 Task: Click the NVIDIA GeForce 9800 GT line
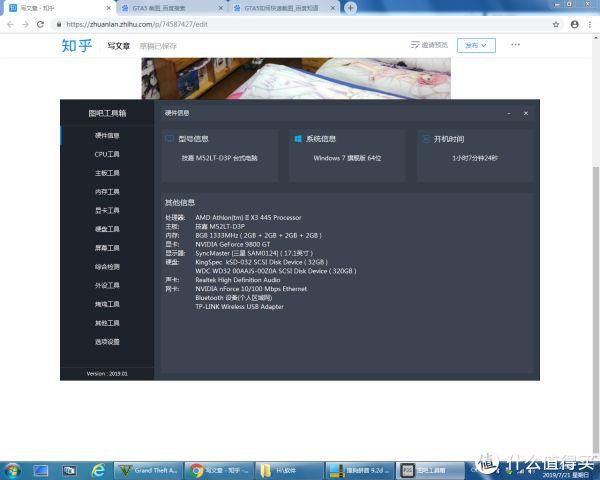tap(233, 244)
